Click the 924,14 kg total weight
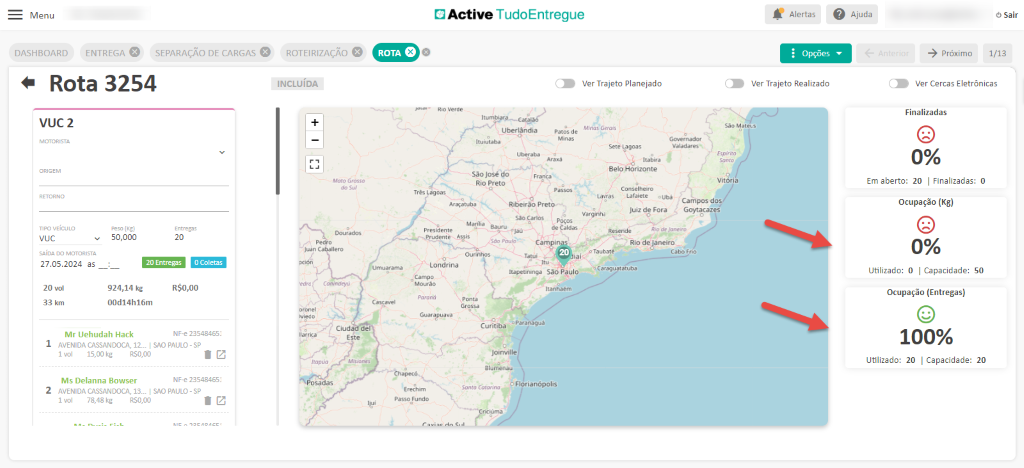Image resolution: width=1024 pixels, height=468 pixels. [x=125, y=288]
